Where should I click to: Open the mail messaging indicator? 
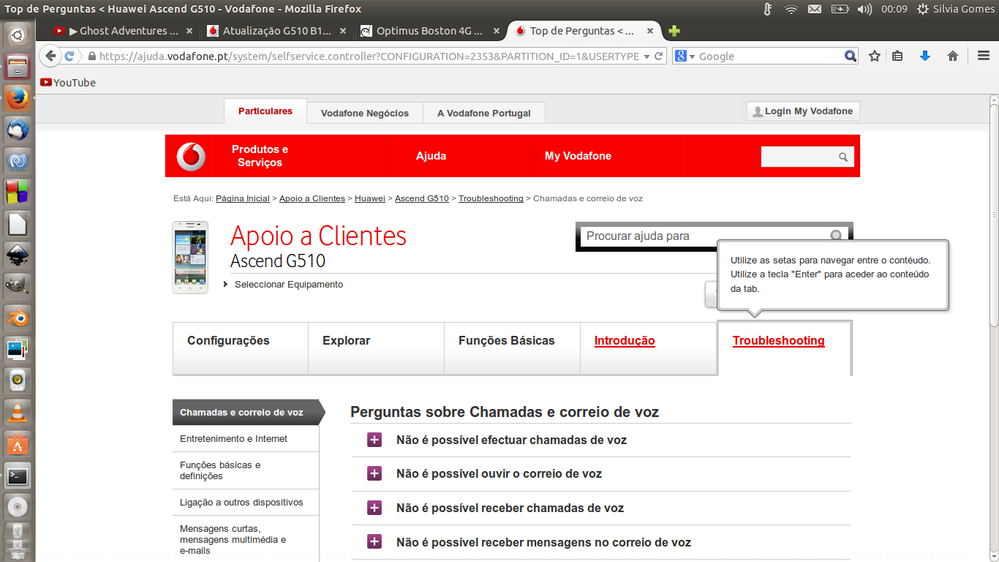[814, 9]
